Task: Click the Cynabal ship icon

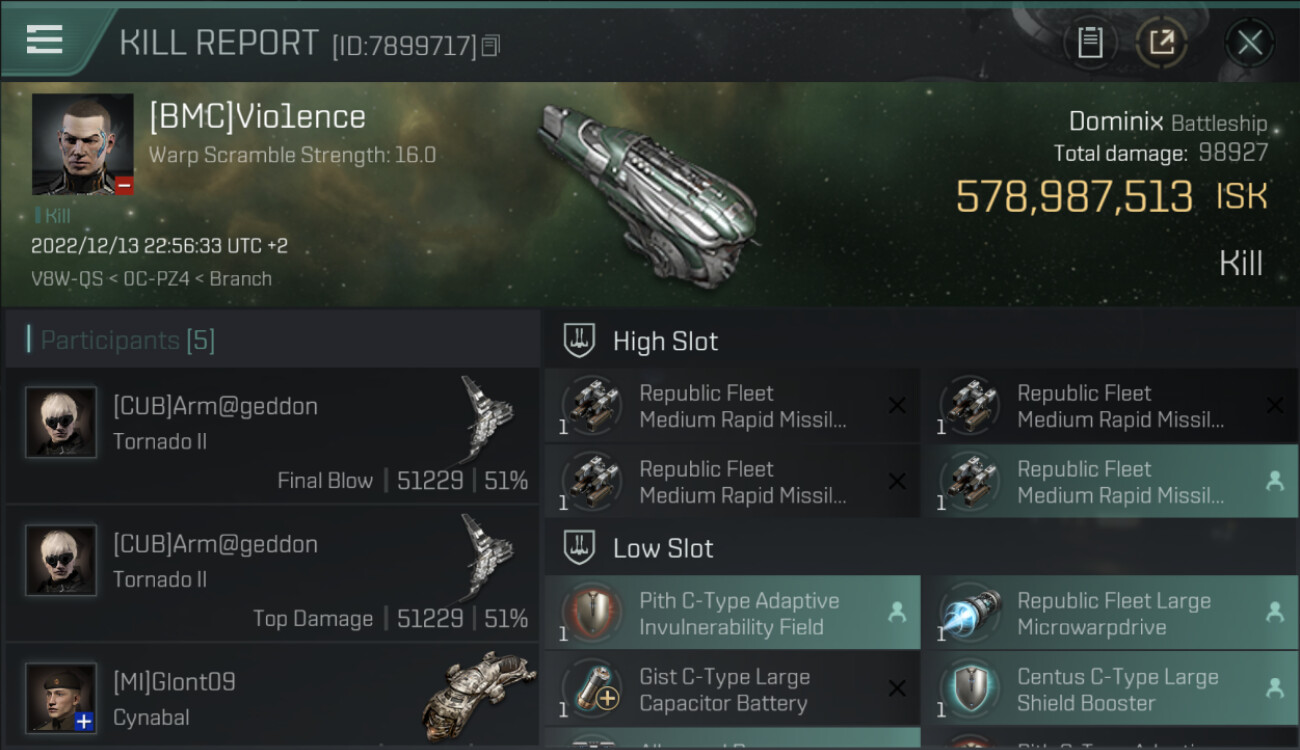Action: point(478,696)
